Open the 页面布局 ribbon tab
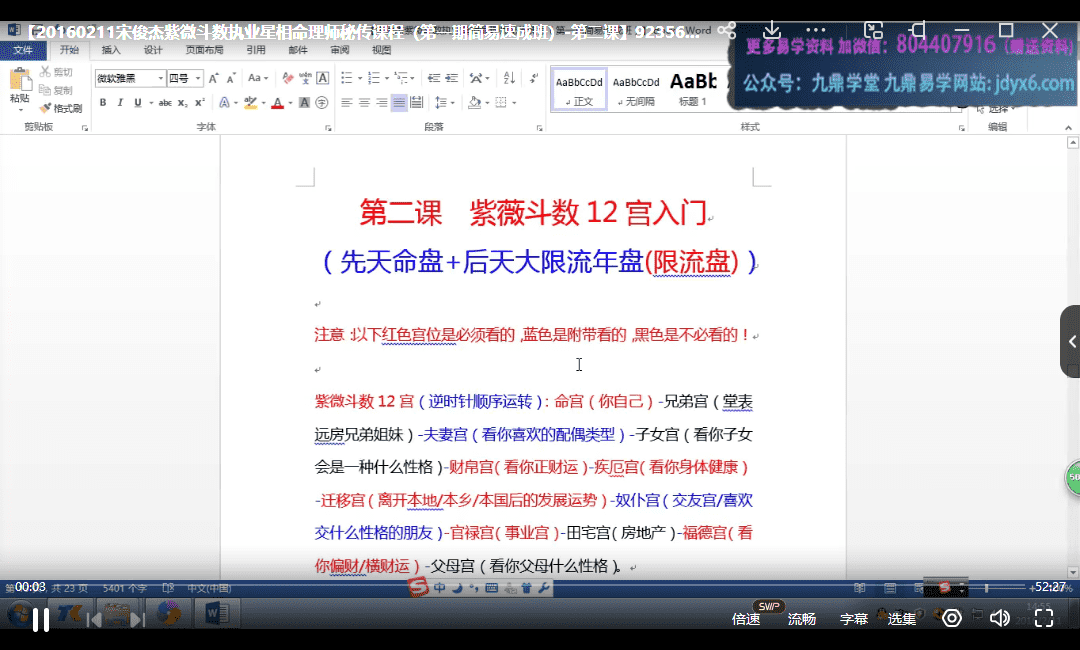Screen dimensions: 1080x650 [x=204, y=50]
